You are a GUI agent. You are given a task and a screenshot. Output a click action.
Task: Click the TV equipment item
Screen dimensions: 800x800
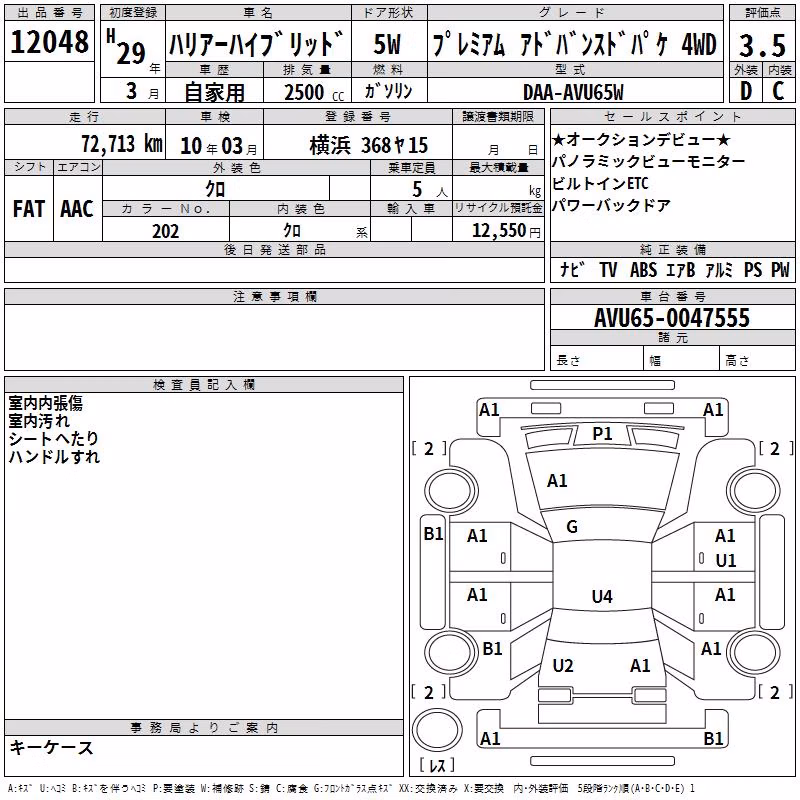pyautogui.click(x=608, y=269)
